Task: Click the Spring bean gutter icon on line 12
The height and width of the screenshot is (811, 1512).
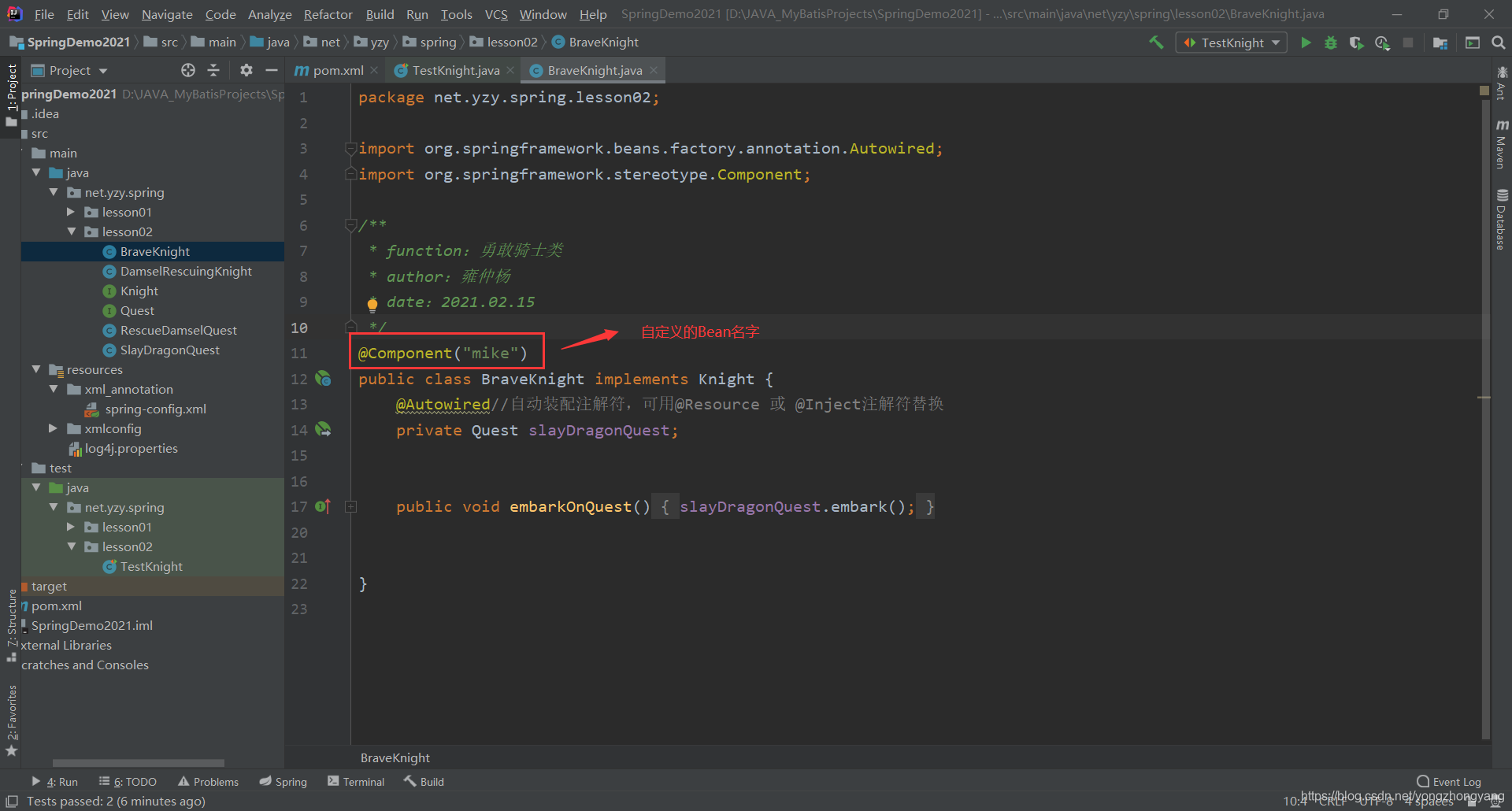Action: click(323, 379)
